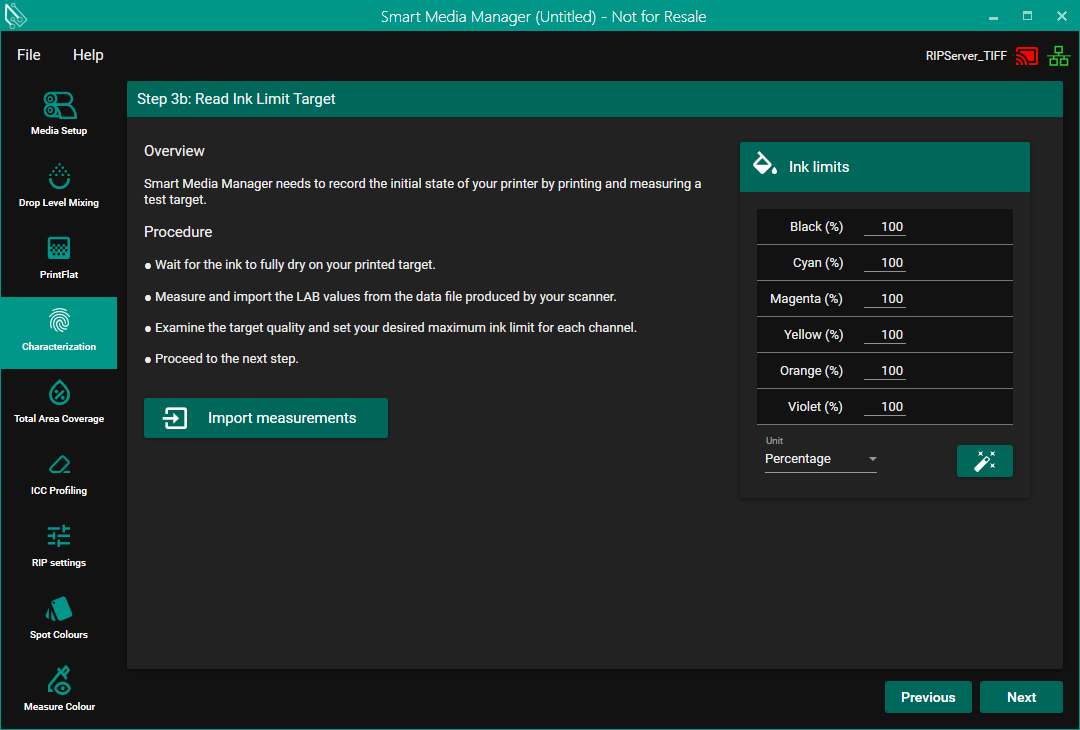
Task: Go to the PrintFlat sidebar icon
Action: (x=59, y=249)
